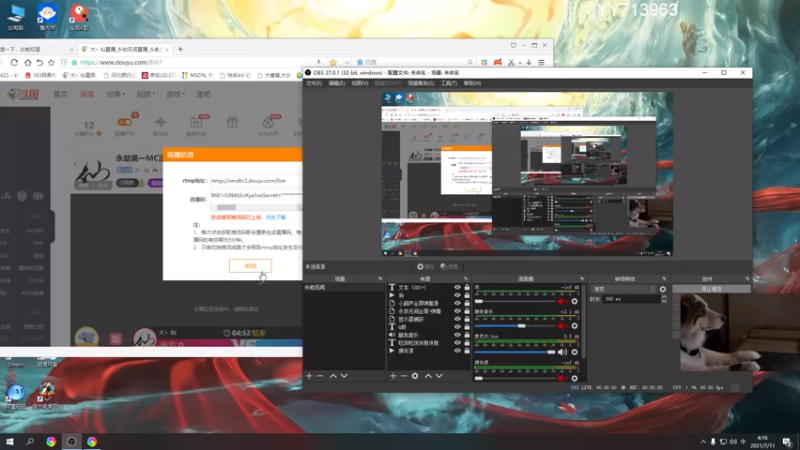The height and width of the screenshot is (450, 800).
Task: Switch to the Douyu stream browser tab
Action: pos(125,49)
